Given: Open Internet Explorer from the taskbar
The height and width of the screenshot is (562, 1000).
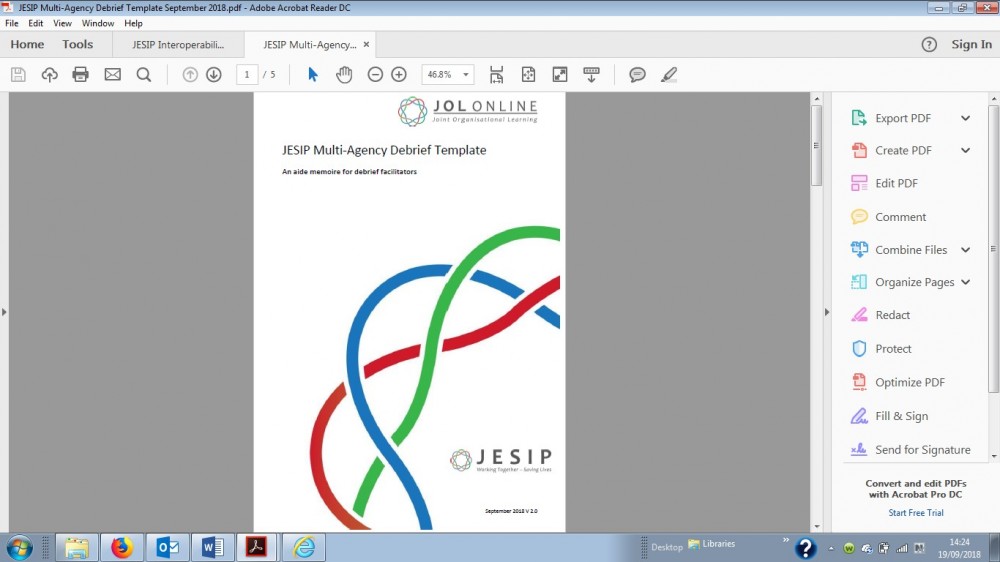Looking at the screenshot, I should tap(304, 547).
